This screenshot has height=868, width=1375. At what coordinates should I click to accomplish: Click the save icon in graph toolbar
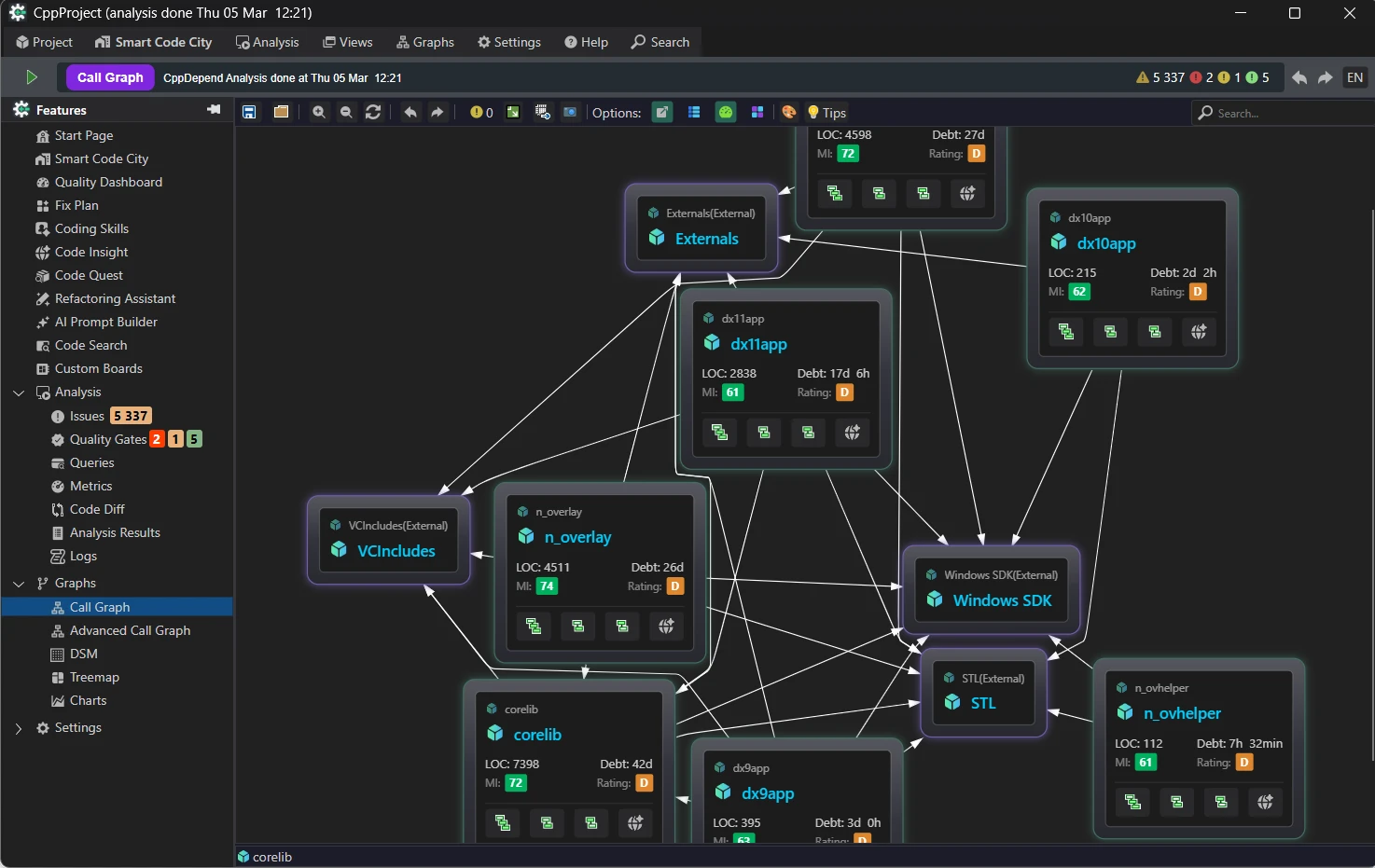coord(249,112)
